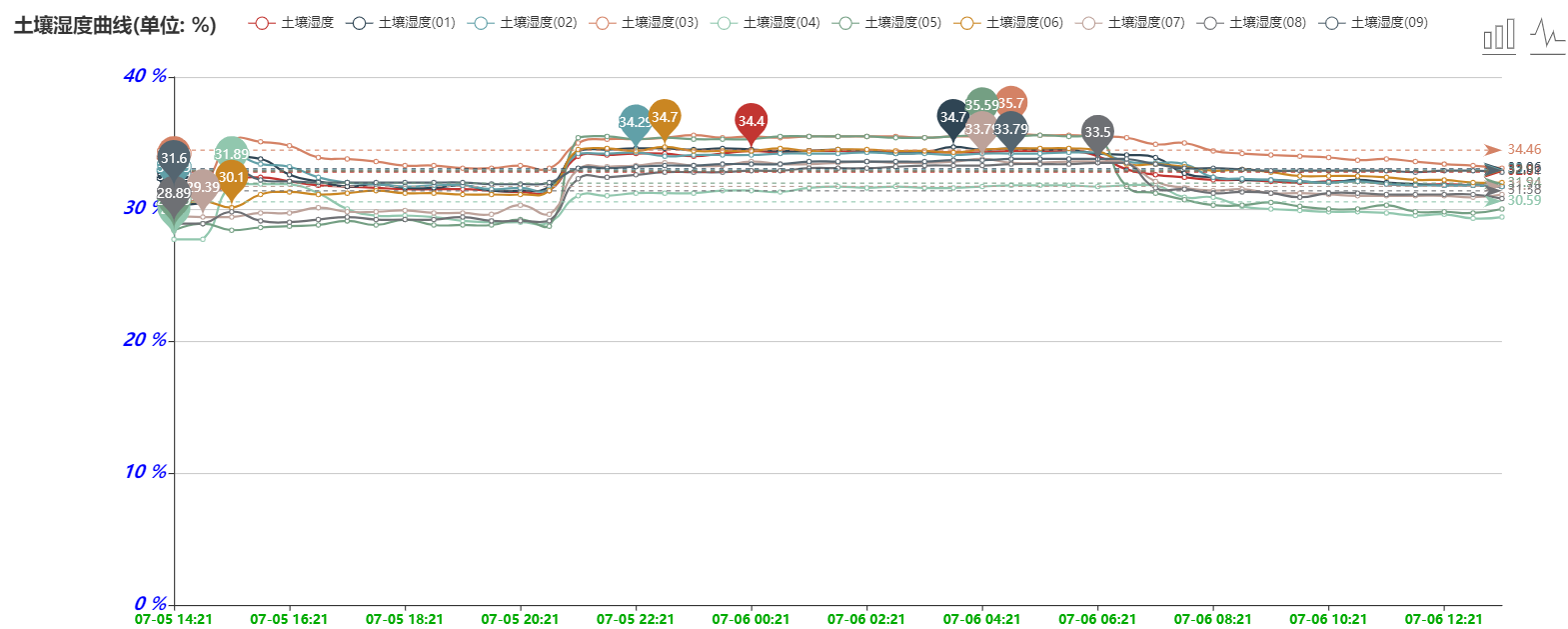Toggle the 土壤湿度(08) series

coord(1252,22)
